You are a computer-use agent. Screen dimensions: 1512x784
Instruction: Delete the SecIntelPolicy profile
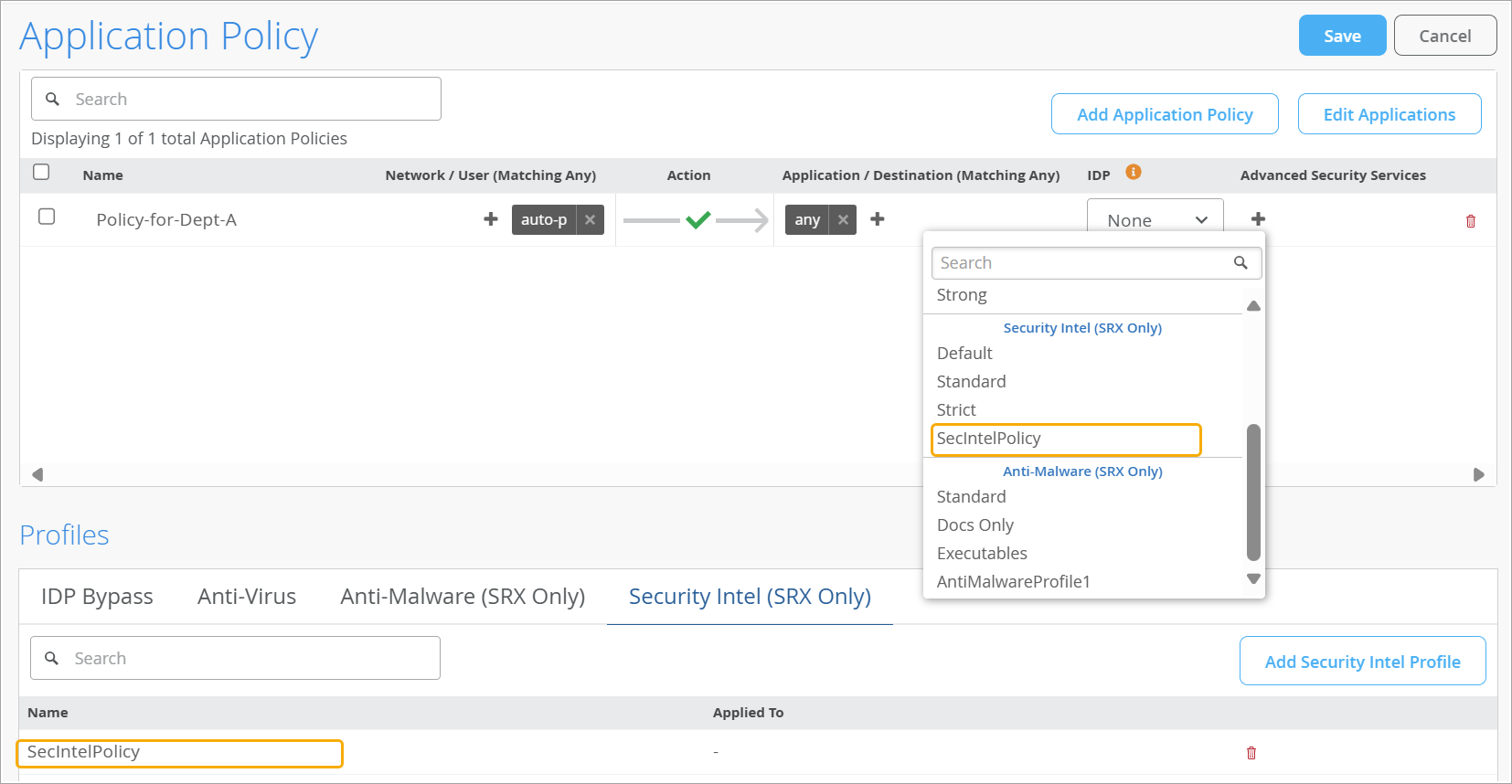tap(1251, 753)
